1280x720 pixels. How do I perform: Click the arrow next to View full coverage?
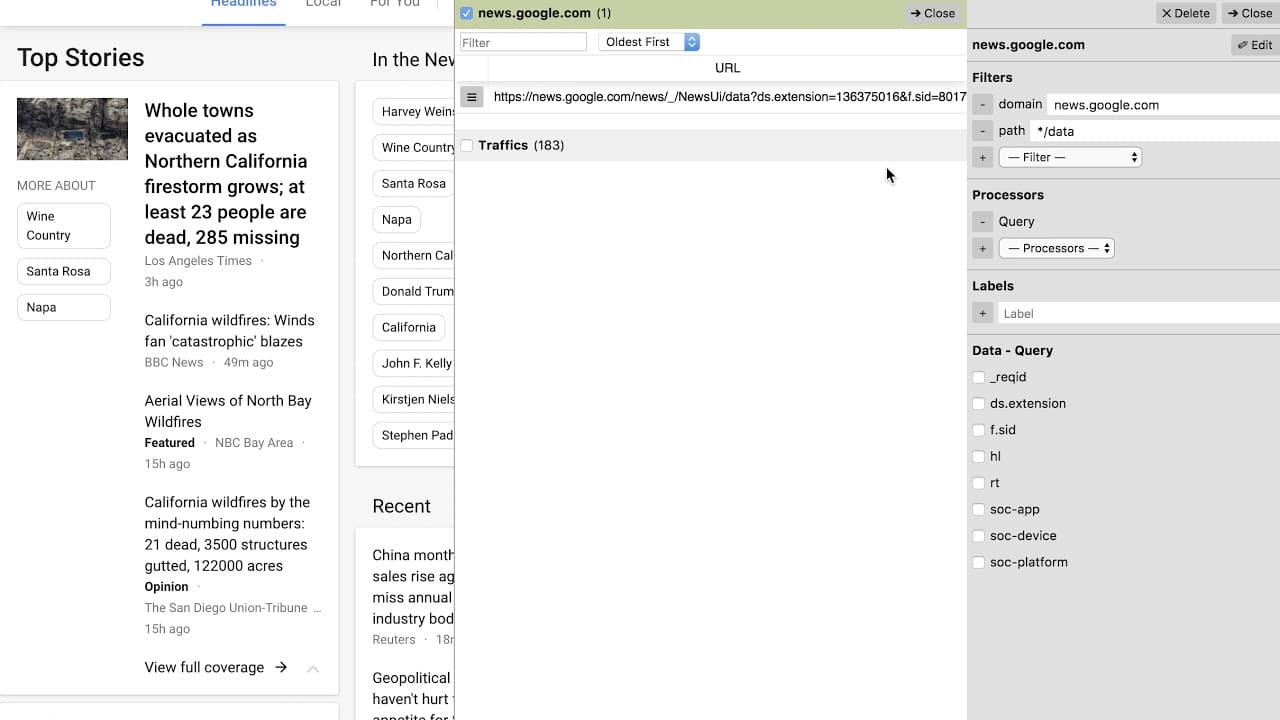(281, 667)
